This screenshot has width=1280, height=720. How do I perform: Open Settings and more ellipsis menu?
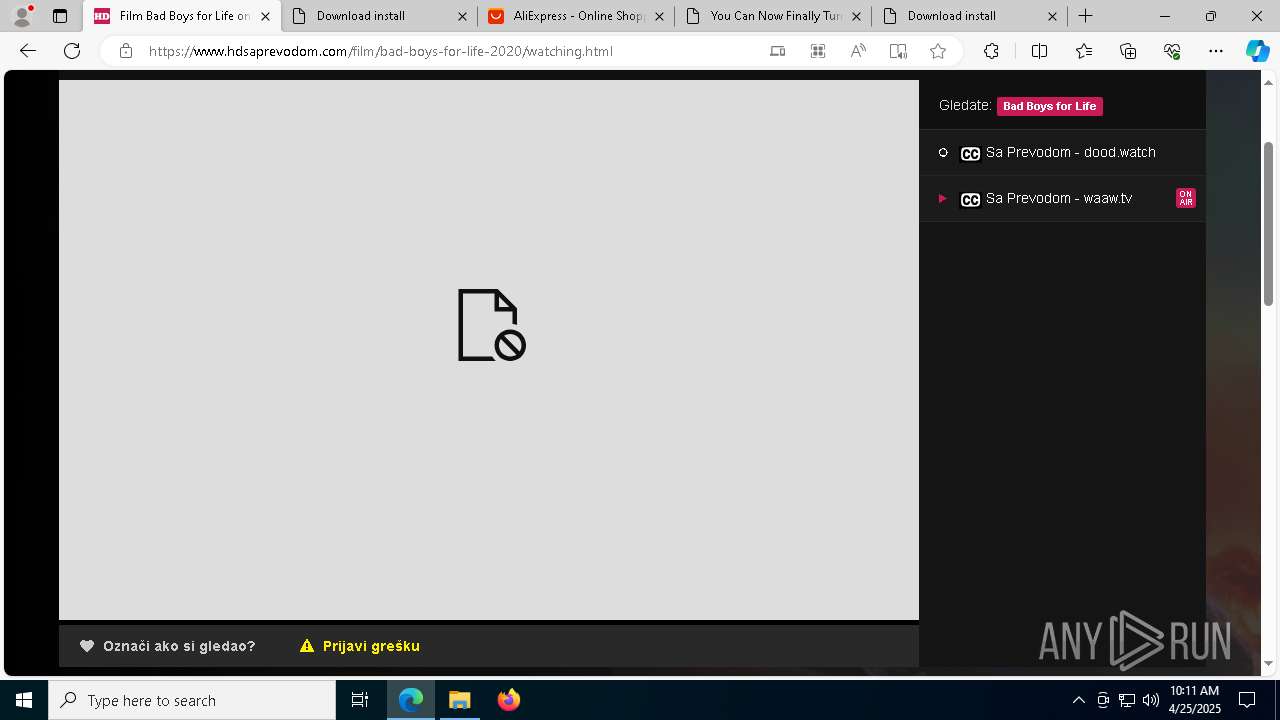1216,51
